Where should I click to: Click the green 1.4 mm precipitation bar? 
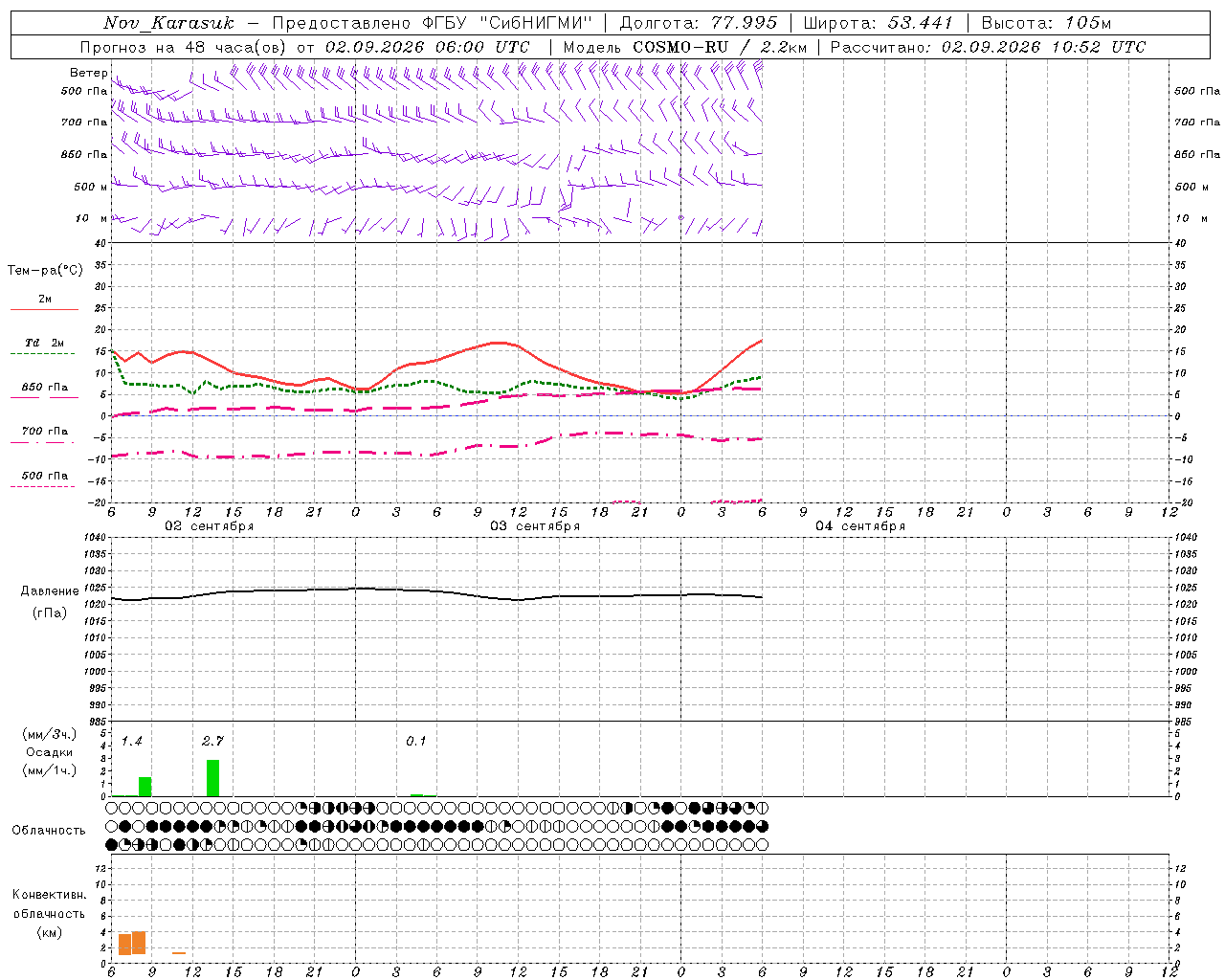[x=145, y=786]
